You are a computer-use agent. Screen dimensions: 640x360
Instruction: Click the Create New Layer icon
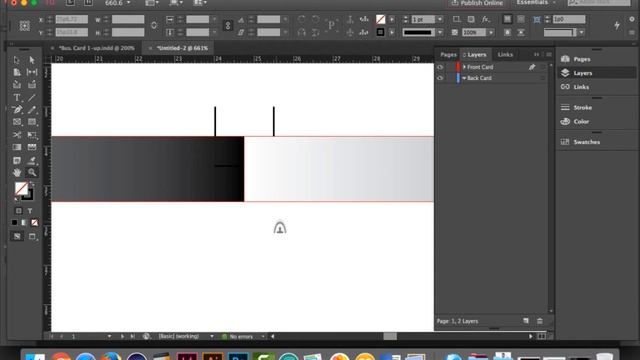[526, 321]
